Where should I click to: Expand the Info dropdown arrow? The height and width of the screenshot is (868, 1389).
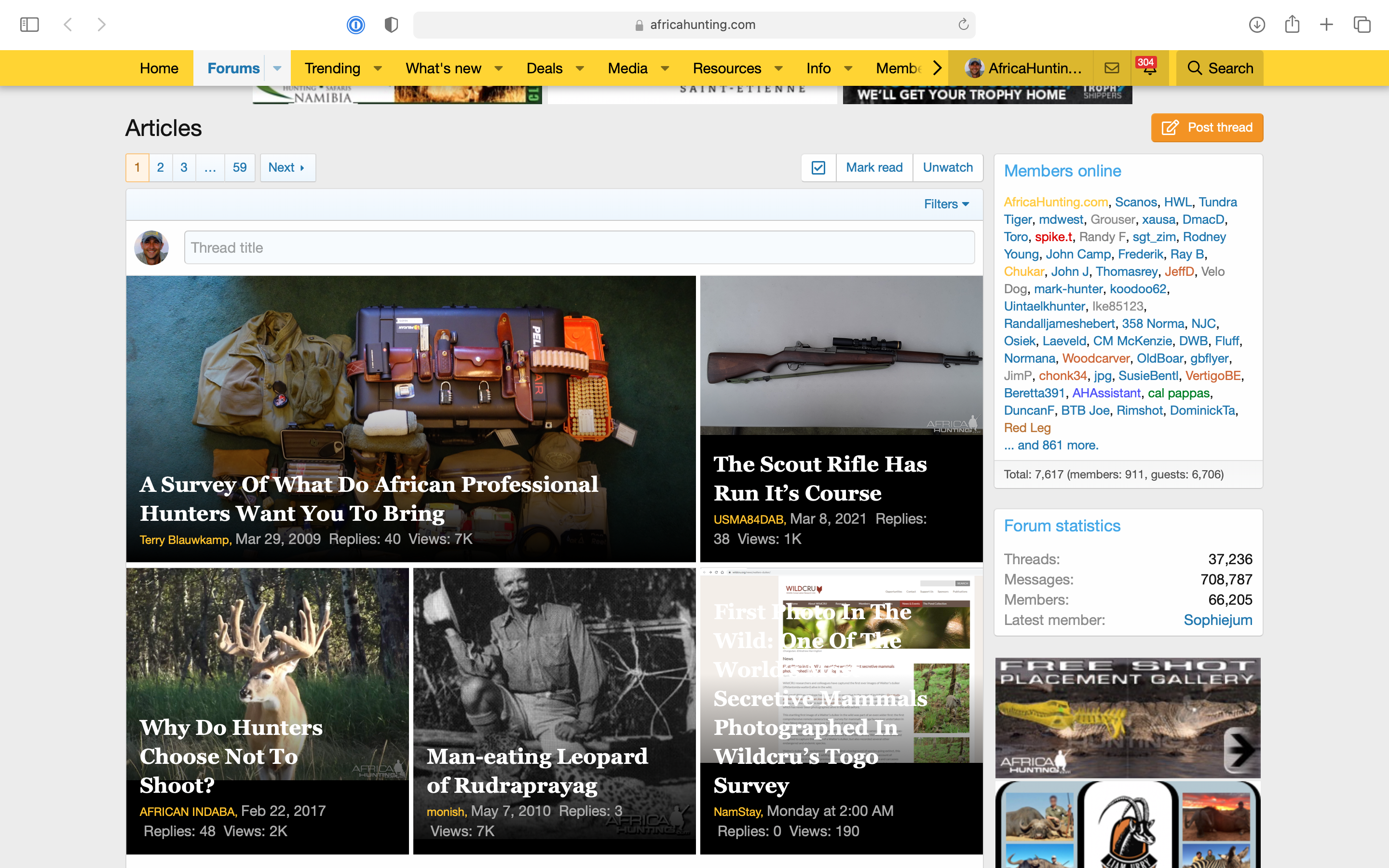pyautogui.click(x=848, y=68)
